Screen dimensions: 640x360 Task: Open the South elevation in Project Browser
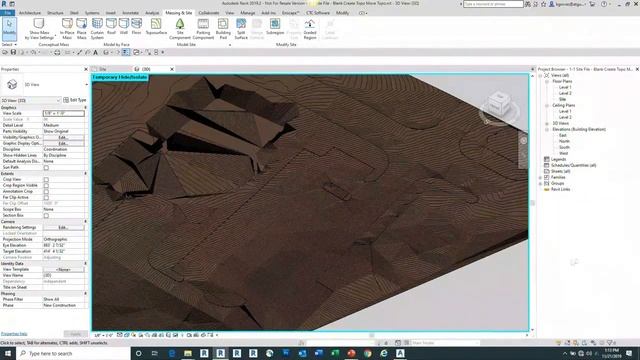tap(564, 147)
